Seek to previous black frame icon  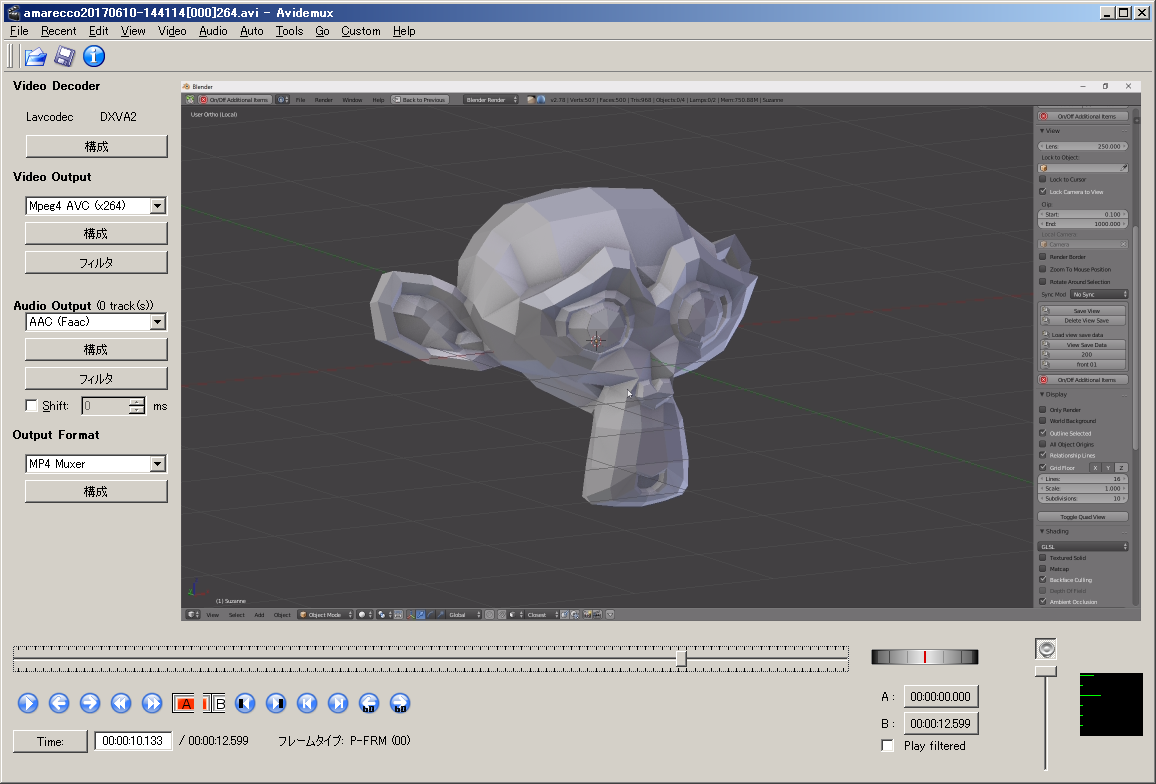(x=246, y=704)
